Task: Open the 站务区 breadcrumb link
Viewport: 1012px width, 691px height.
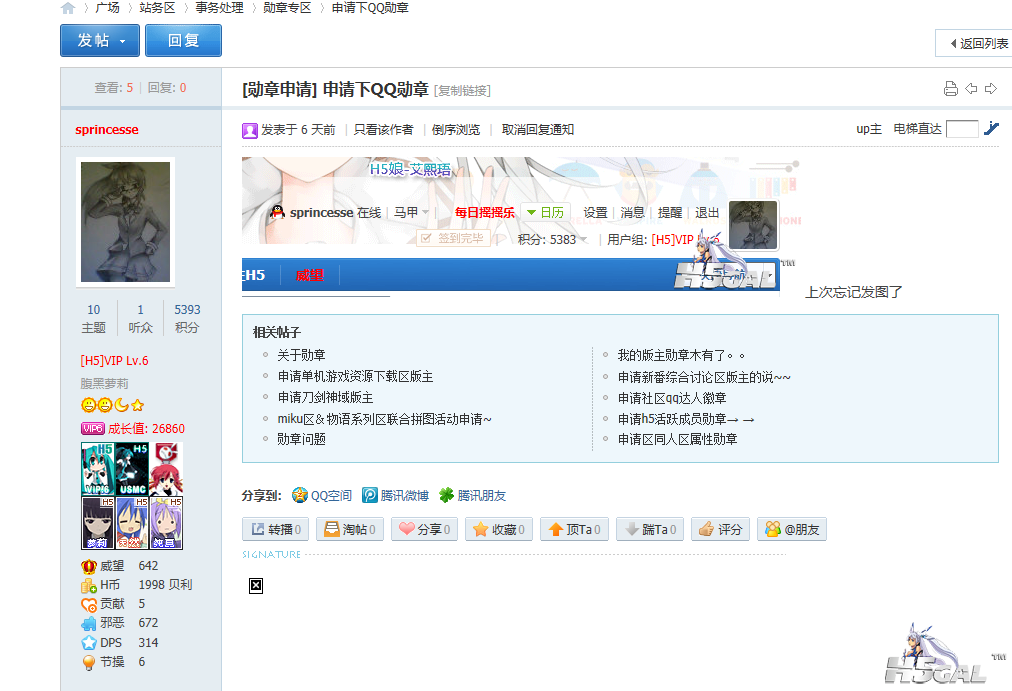Action: 157,8
